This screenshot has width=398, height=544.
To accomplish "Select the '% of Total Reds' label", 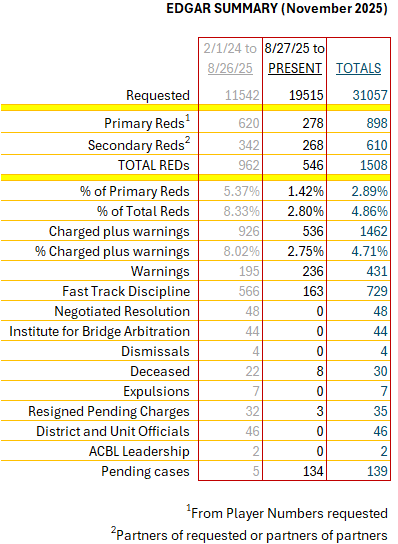I will tap(143, 211).
